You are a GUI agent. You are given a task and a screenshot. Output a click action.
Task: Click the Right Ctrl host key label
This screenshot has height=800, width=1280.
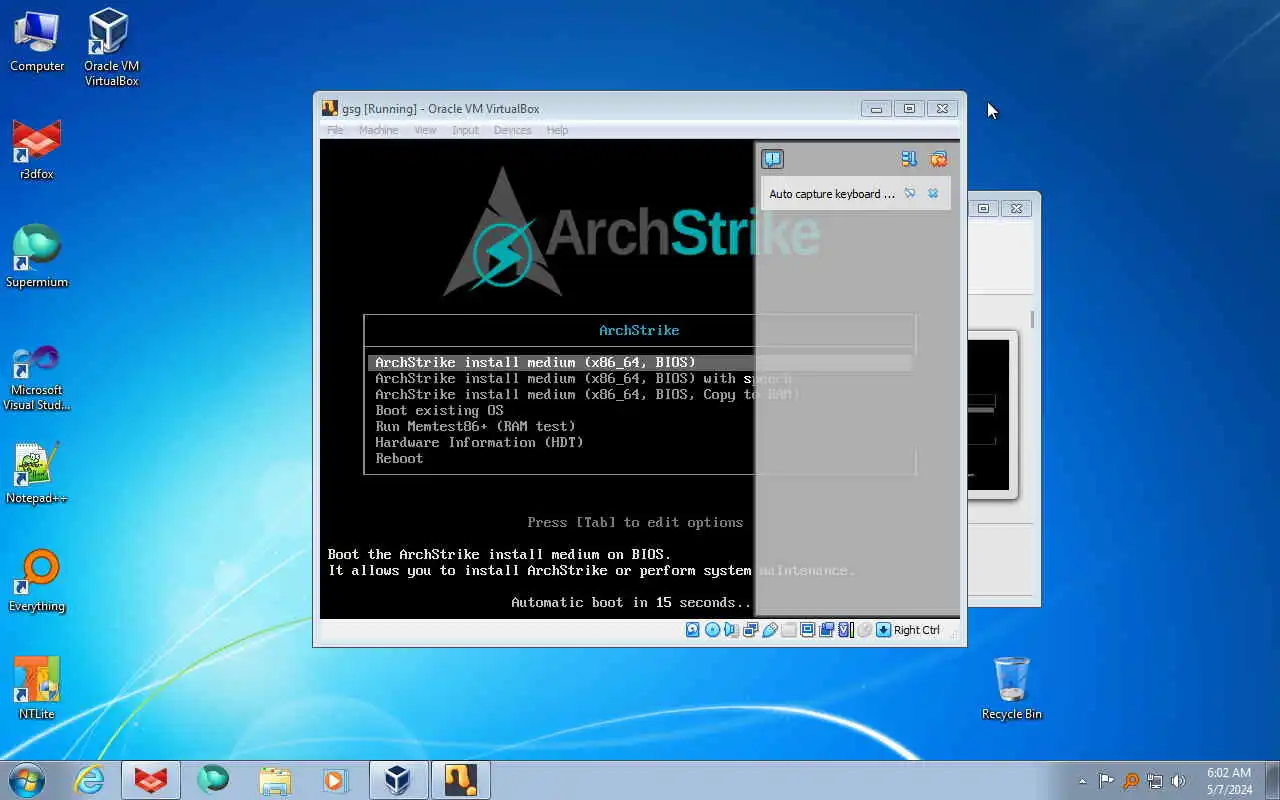click(917, 630)
